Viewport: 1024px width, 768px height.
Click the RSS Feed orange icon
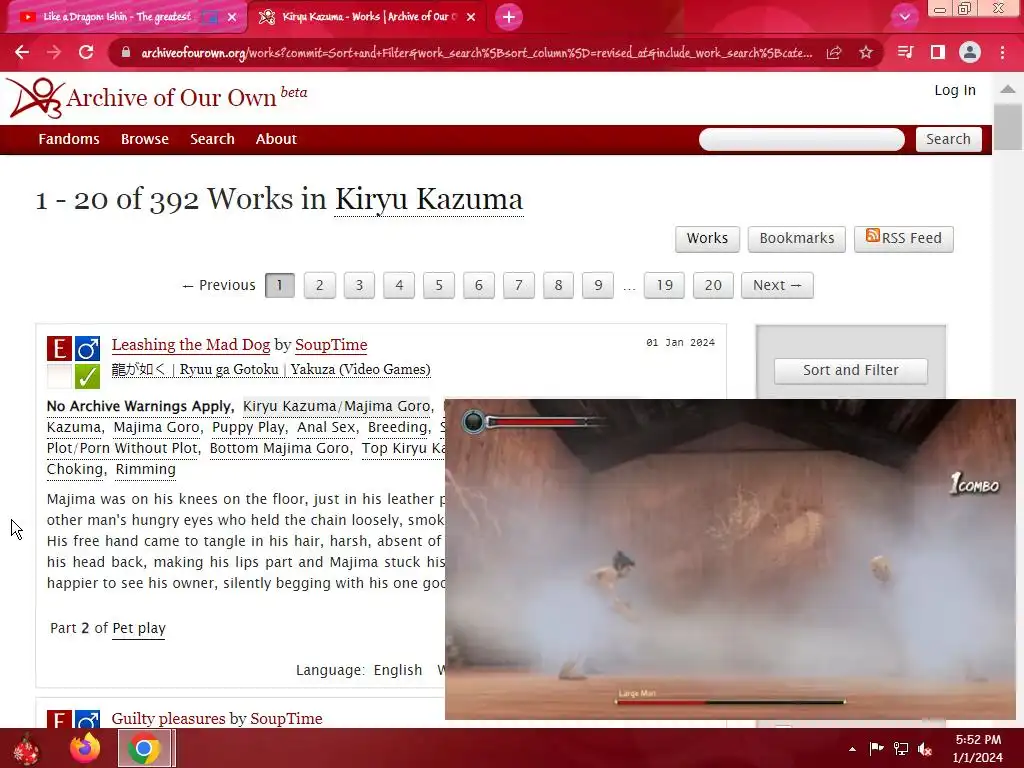pos(872,236)
